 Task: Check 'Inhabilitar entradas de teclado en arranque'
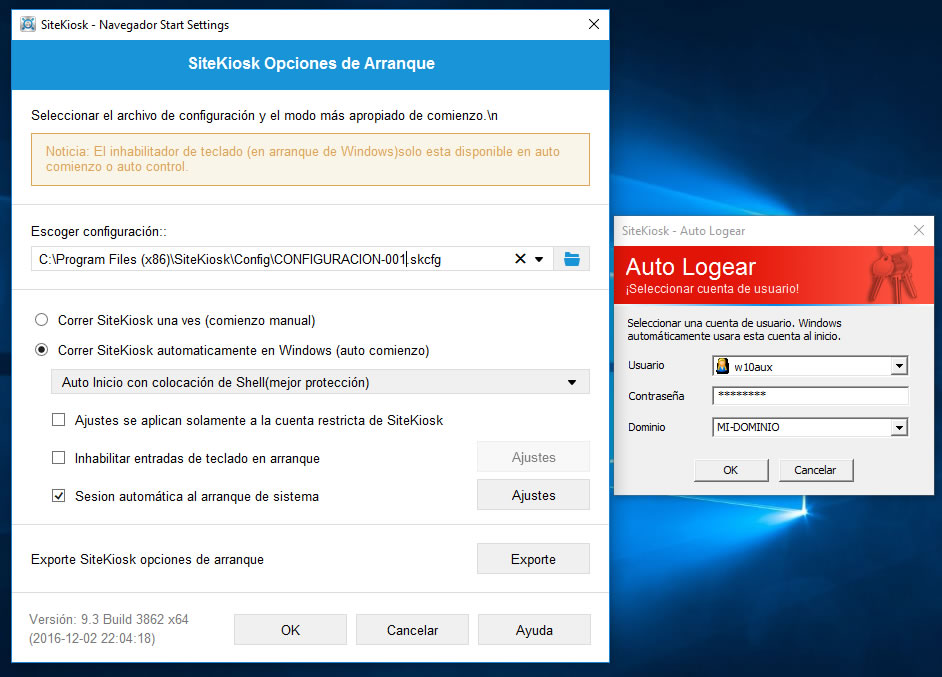[x=58, y=458]
